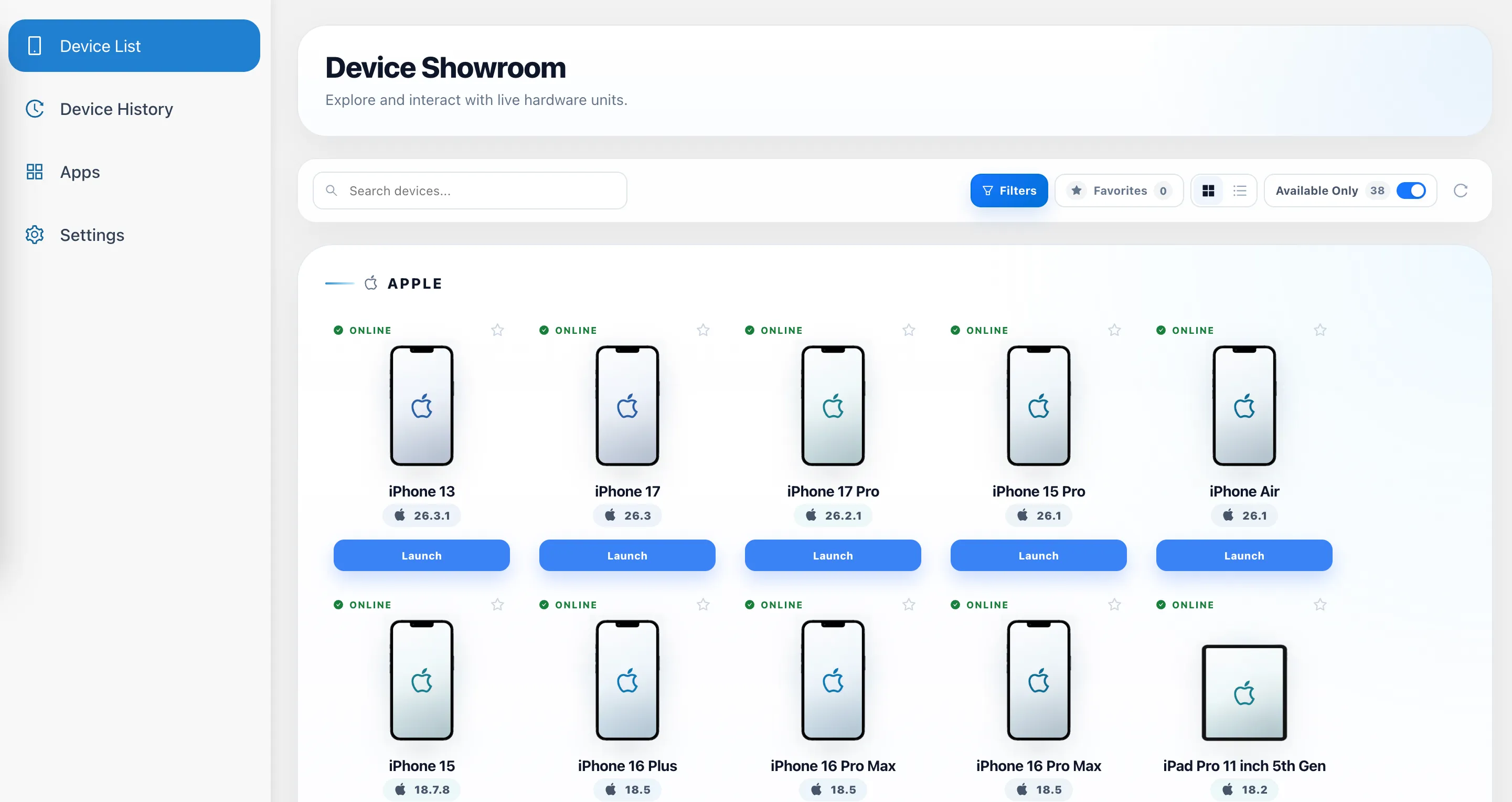The width and height of the screenshot is (1512, 802).
Task: Open Settings from the sidebar
Action: pyautogui.click(x=134, y=235)
